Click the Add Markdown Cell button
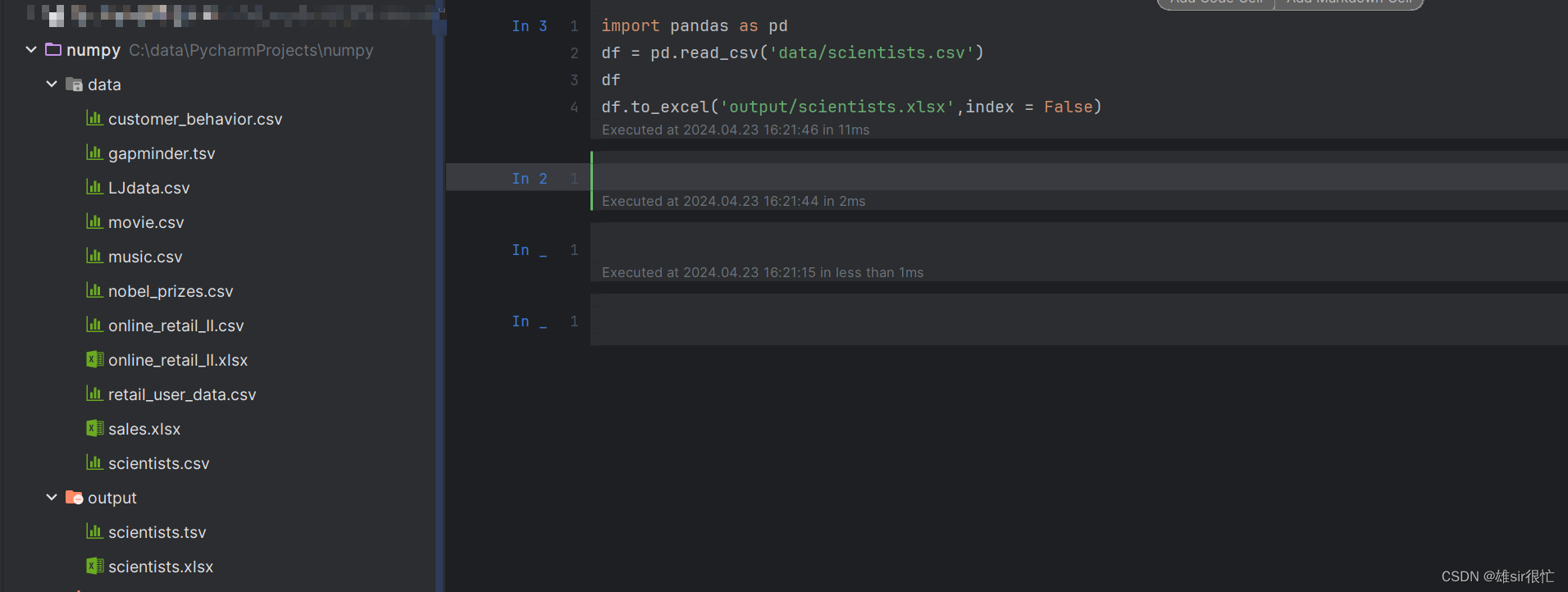 [x=1349, y=3]
